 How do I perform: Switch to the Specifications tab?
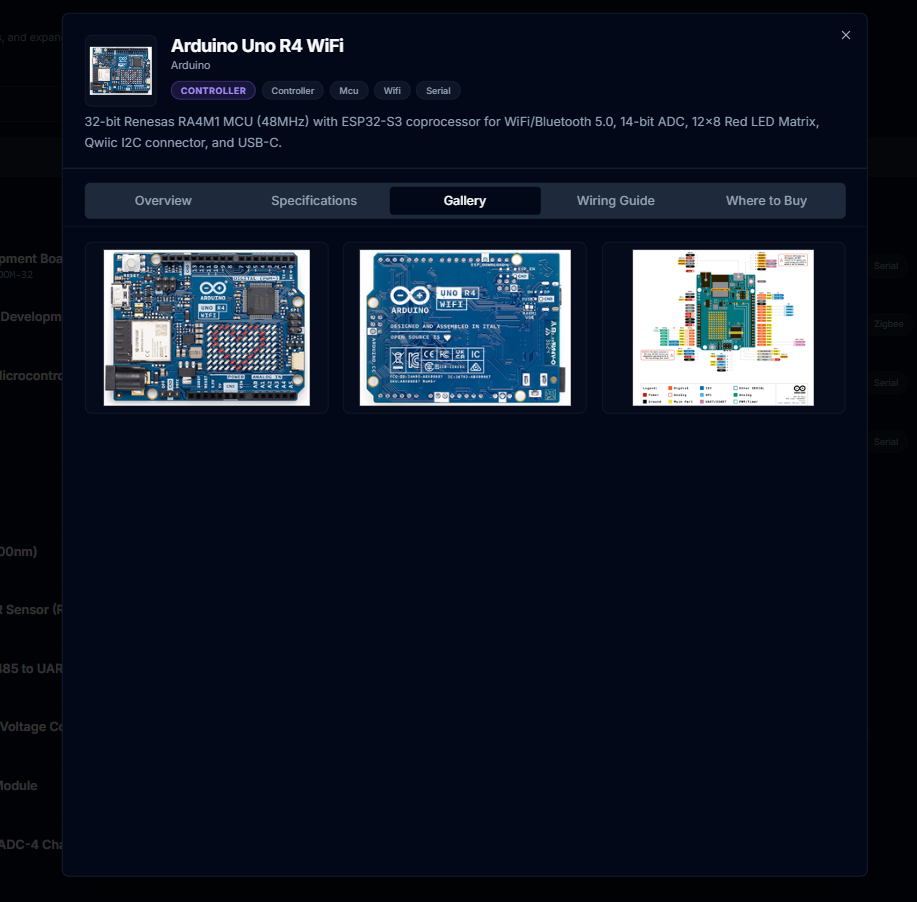point(314,201)
